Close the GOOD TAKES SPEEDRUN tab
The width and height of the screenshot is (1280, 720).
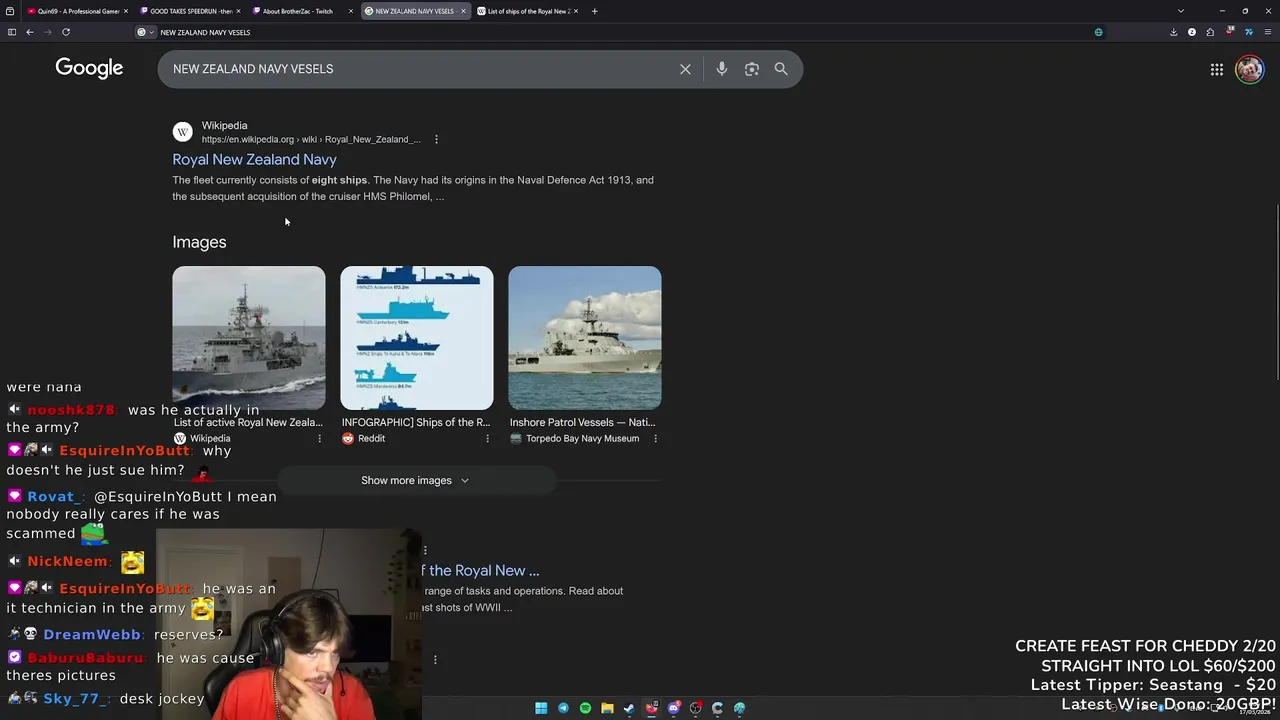tap(238, 11)
